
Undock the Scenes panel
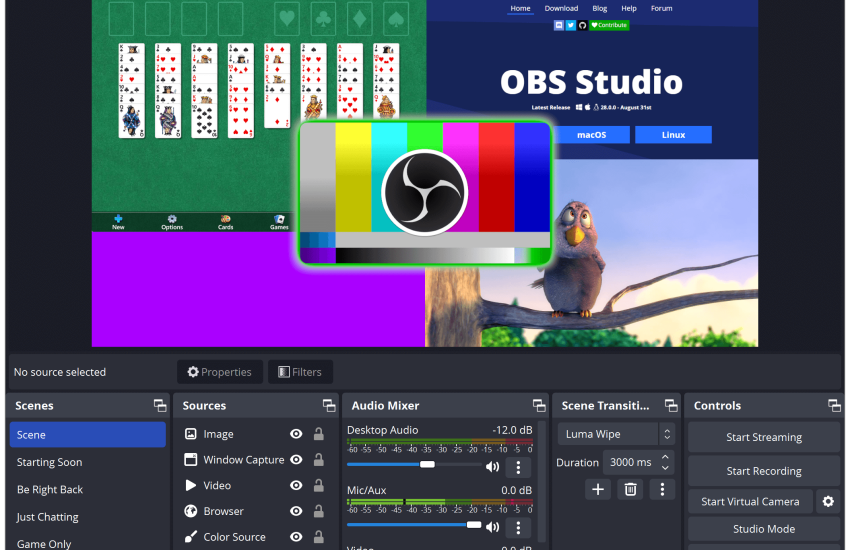(159, 406)
